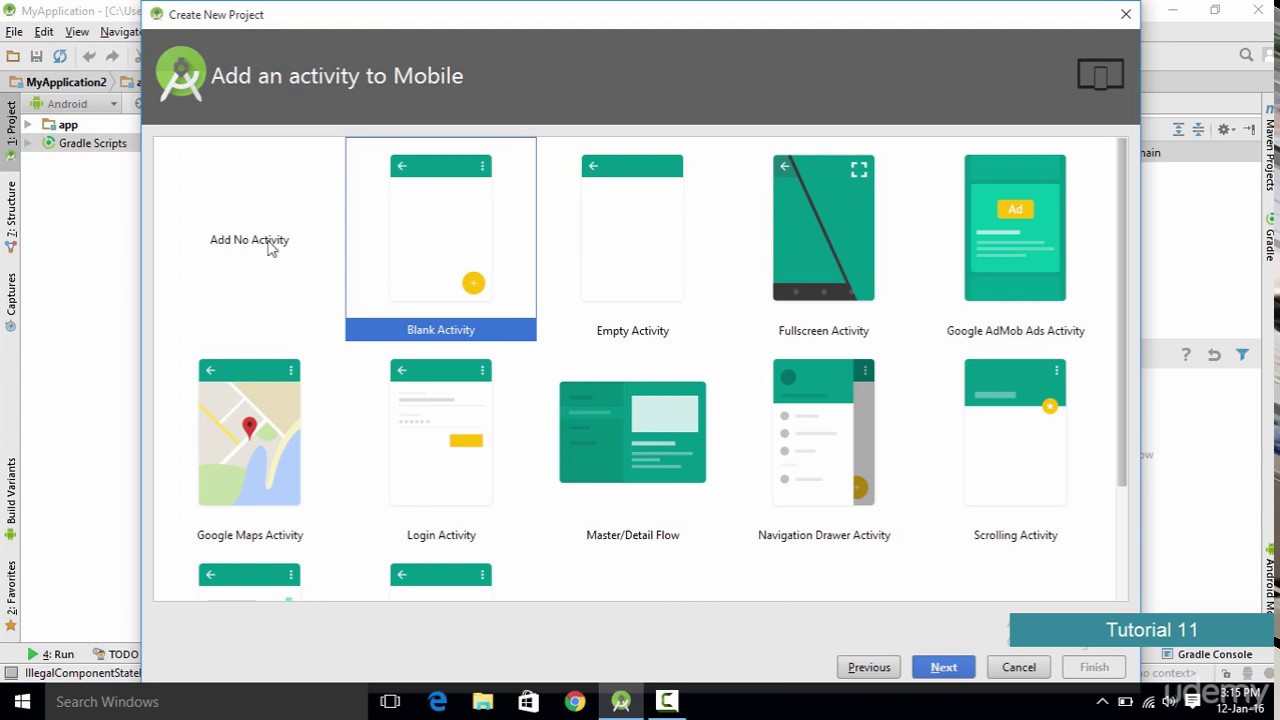Image resolution: width=1280 pixels, height=720 pixels.
Task: Cancel the Create New Project wizard
Action: 1019,667
